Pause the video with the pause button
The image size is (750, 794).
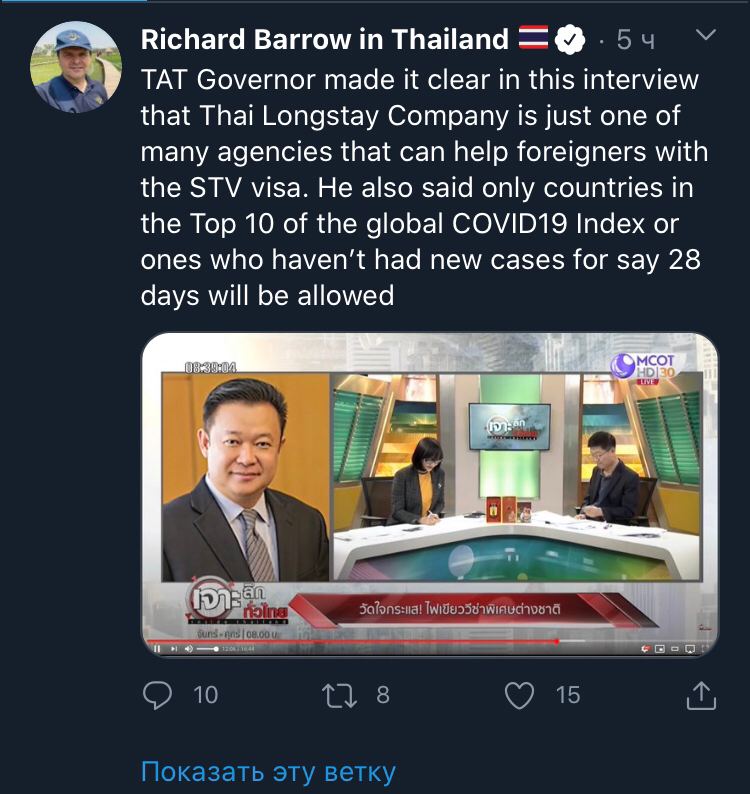tap(156, 649)
